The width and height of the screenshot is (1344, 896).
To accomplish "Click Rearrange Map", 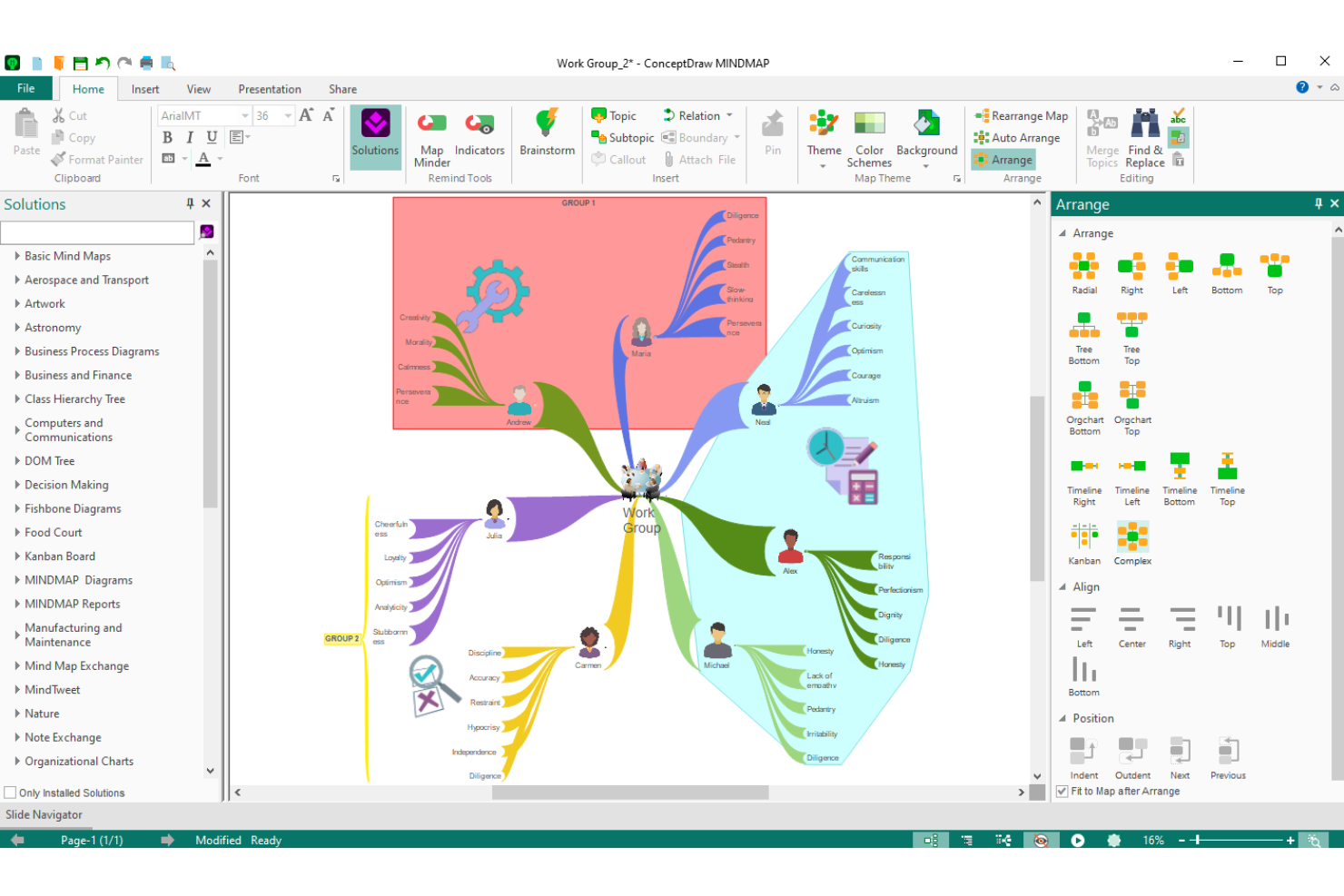I will point(1021,116).
